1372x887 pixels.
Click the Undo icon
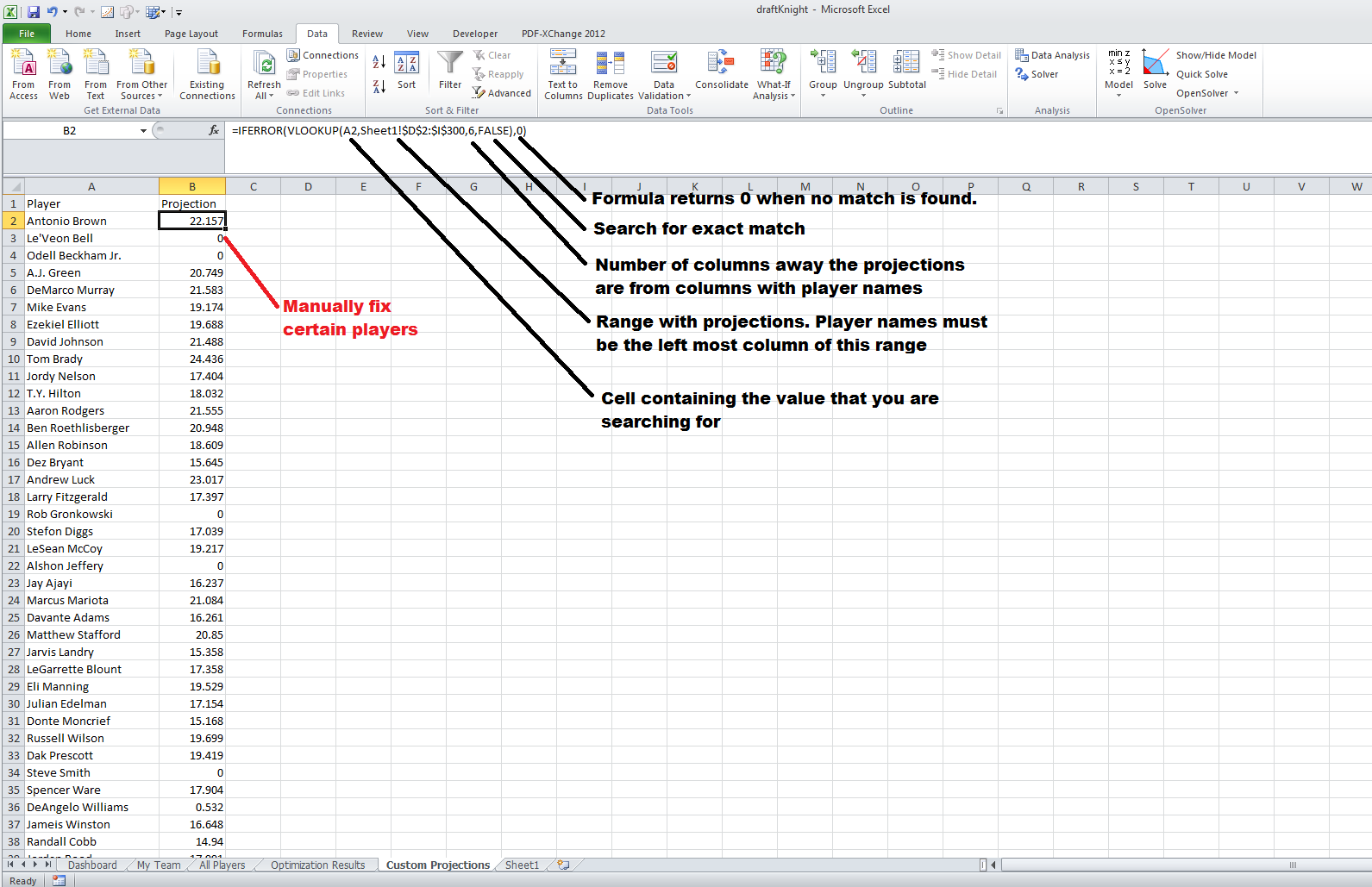(x=52, y=12)
